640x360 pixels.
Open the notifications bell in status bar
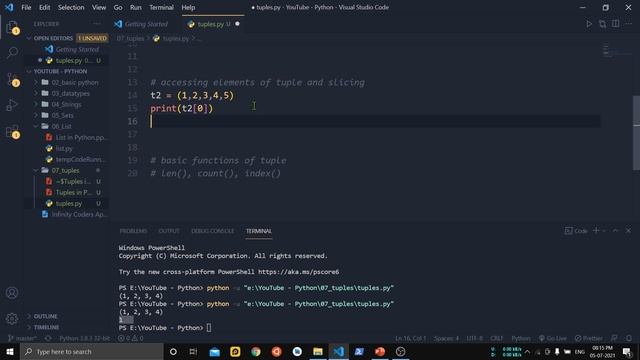[629, 338]
